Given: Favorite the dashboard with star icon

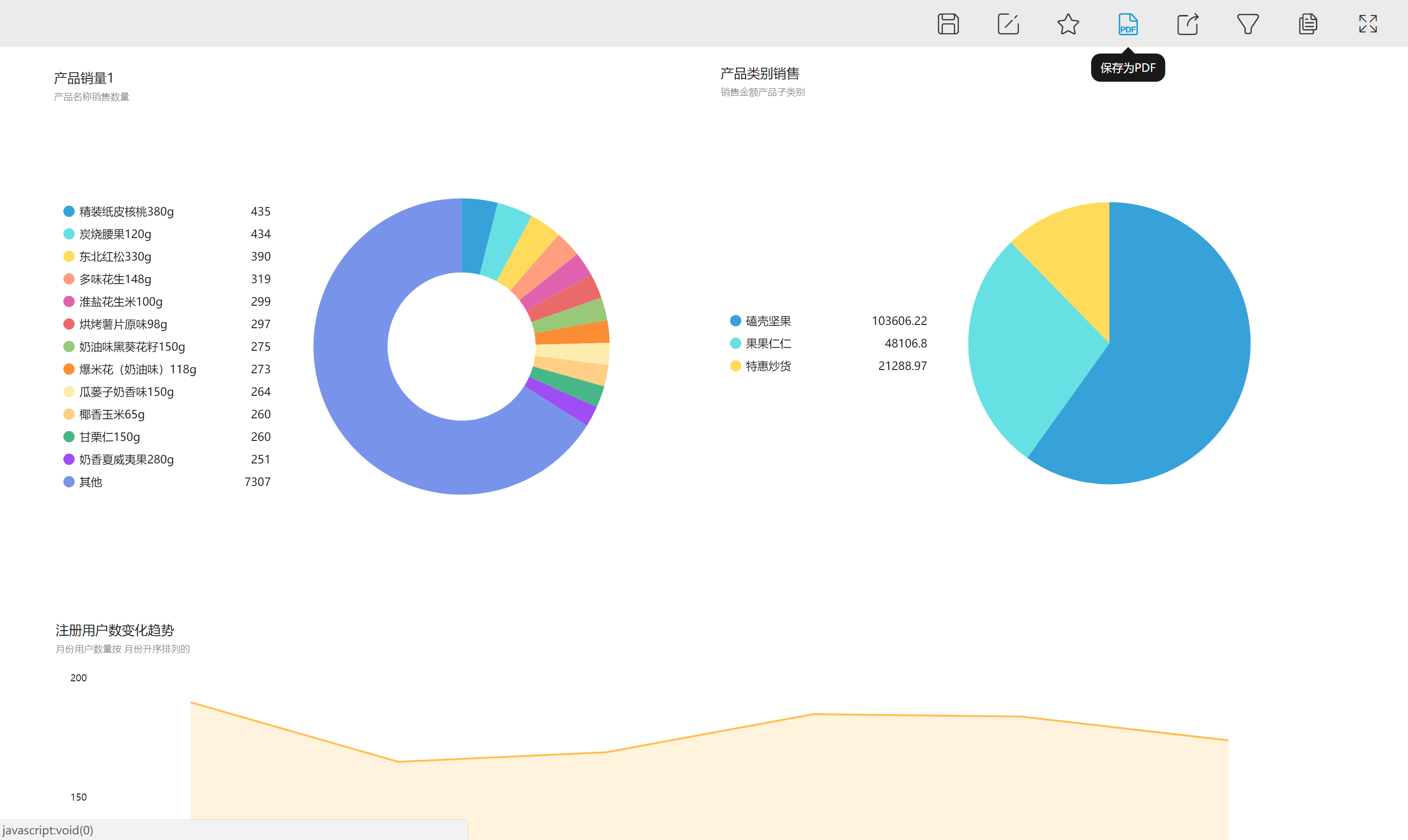Looking at the screenshot, I should pyautogui.click(x=1068, y=24).
